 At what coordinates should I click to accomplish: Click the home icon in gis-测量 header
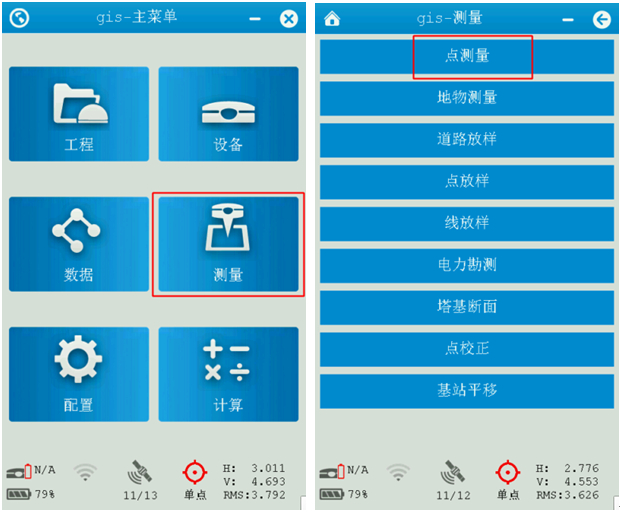(x=332, y=18)
